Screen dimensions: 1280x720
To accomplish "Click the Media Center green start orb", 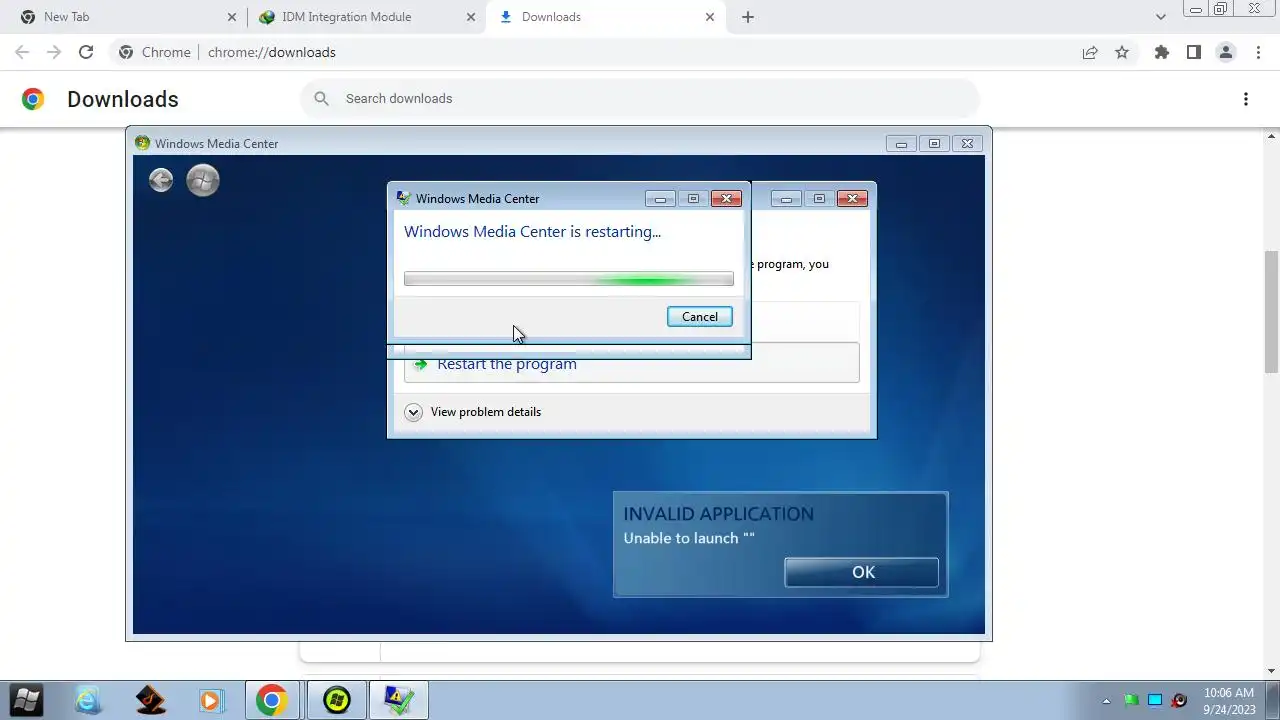I will point(203,180).
